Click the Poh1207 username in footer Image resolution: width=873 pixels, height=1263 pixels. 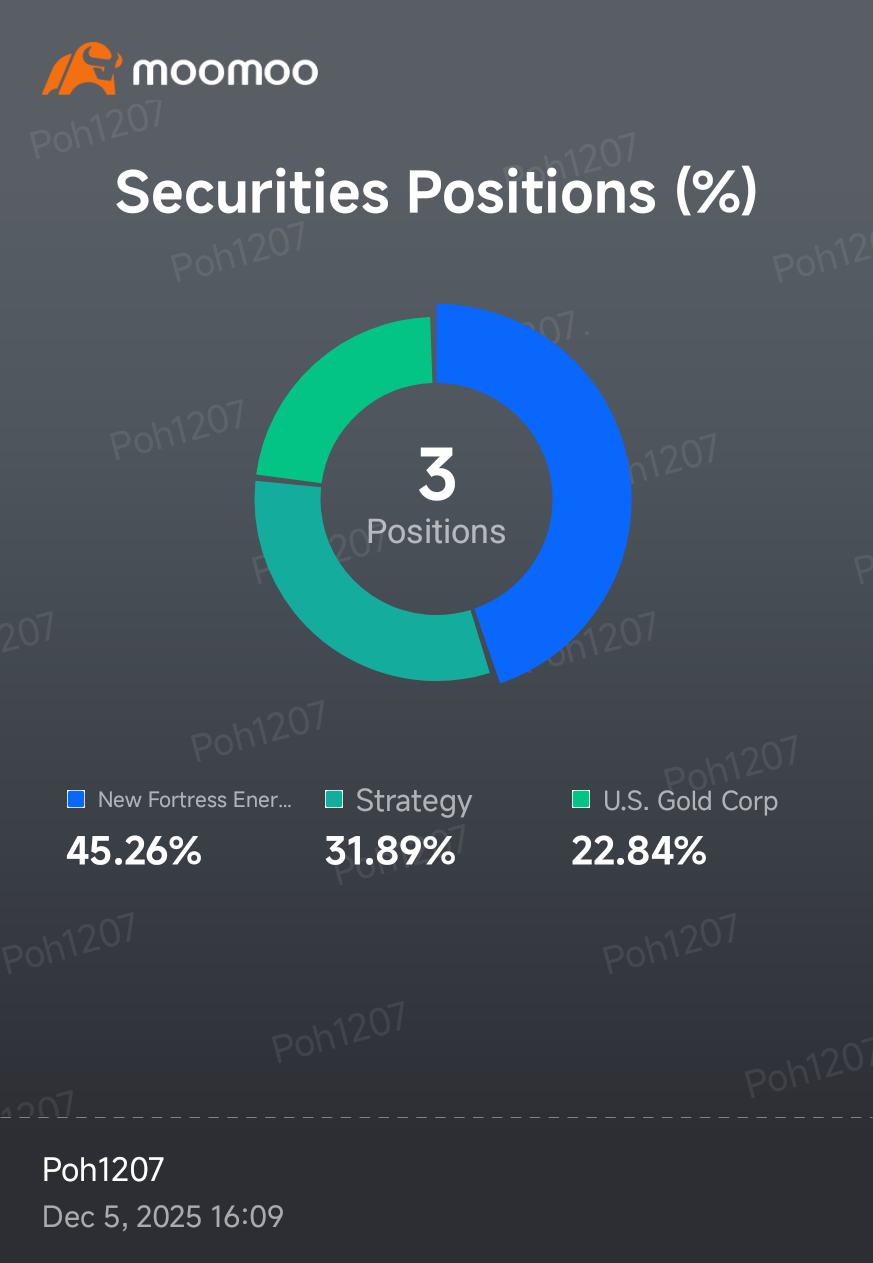point(103,1169)
